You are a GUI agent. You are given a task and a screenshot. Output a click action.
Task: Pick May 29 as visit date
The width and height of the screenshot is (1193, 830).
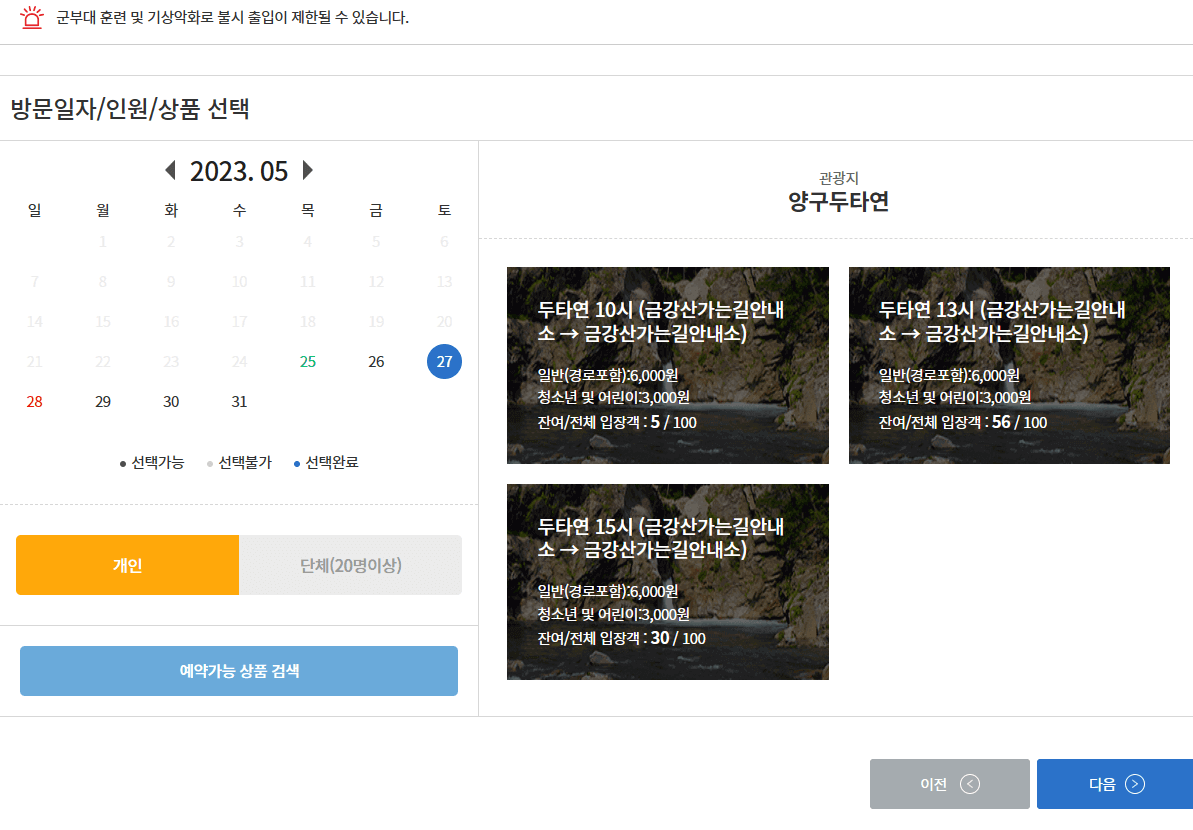(102, 401)
